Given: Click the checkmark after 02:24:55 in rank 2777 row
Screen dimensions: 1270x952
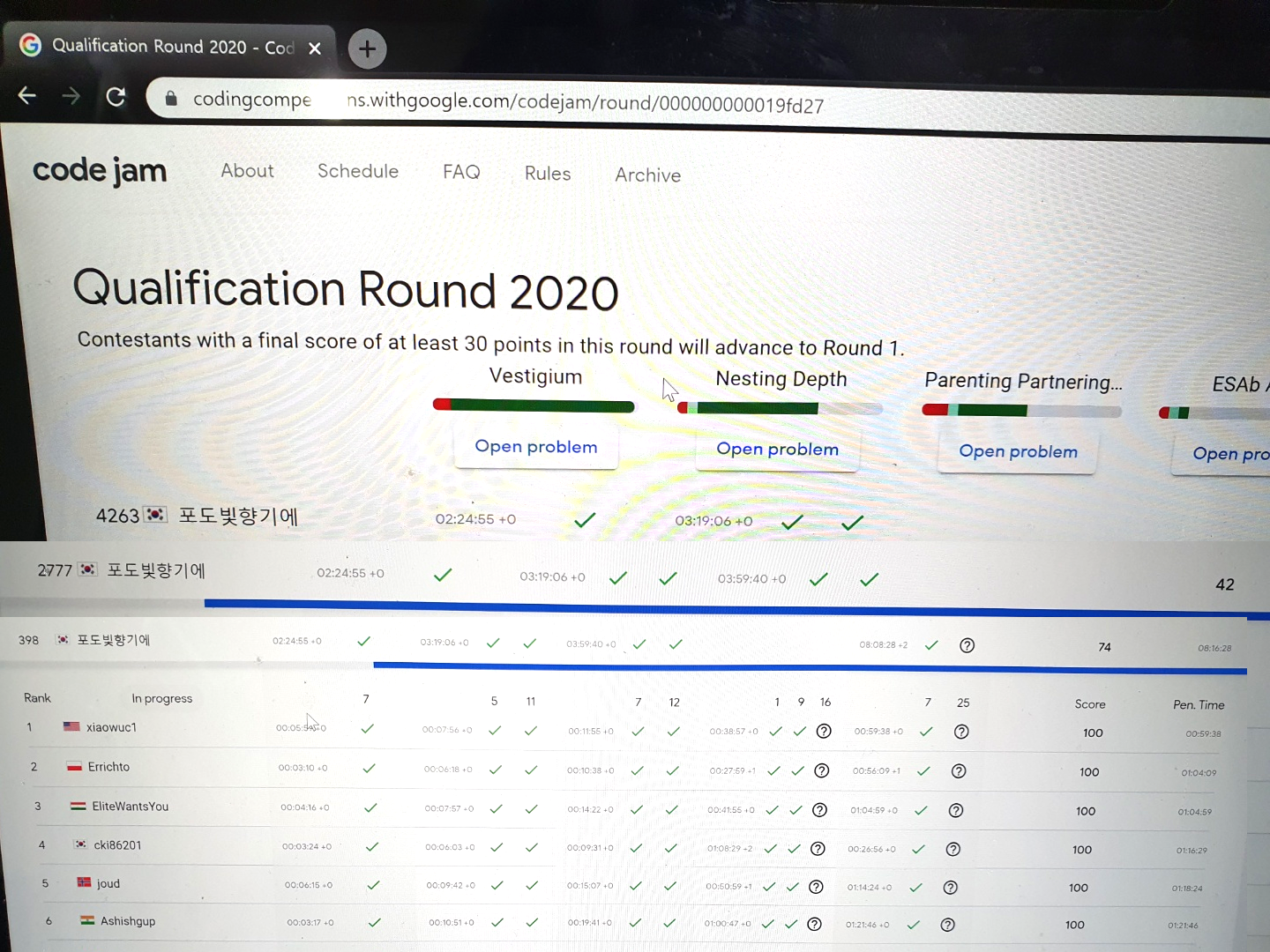Looking at the screenshot, I should point(443,575).
